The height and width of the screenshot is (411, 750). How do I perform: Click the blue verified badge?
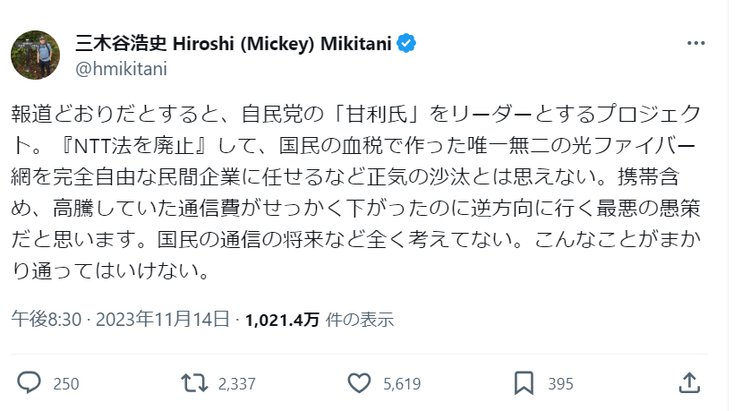pyautogui.click(x=407, y=44)
